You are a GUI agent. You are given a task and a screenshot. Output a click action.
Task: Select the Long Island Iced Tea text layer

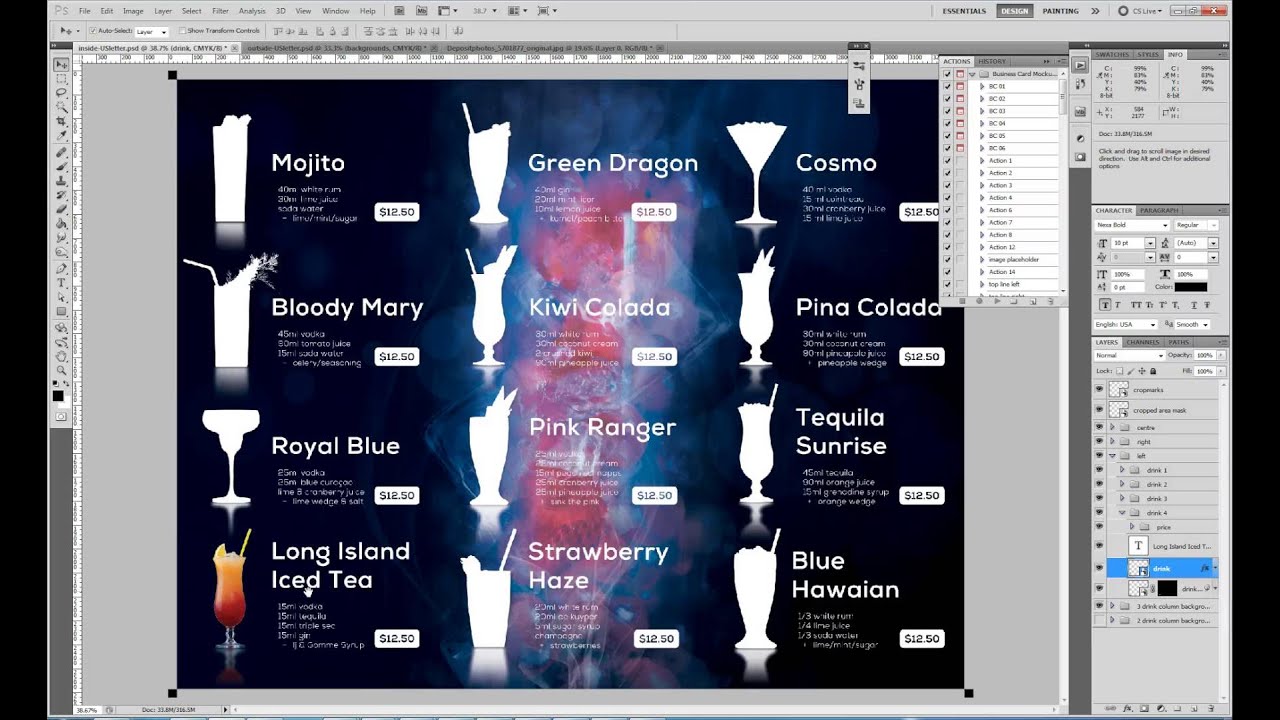1180,547
